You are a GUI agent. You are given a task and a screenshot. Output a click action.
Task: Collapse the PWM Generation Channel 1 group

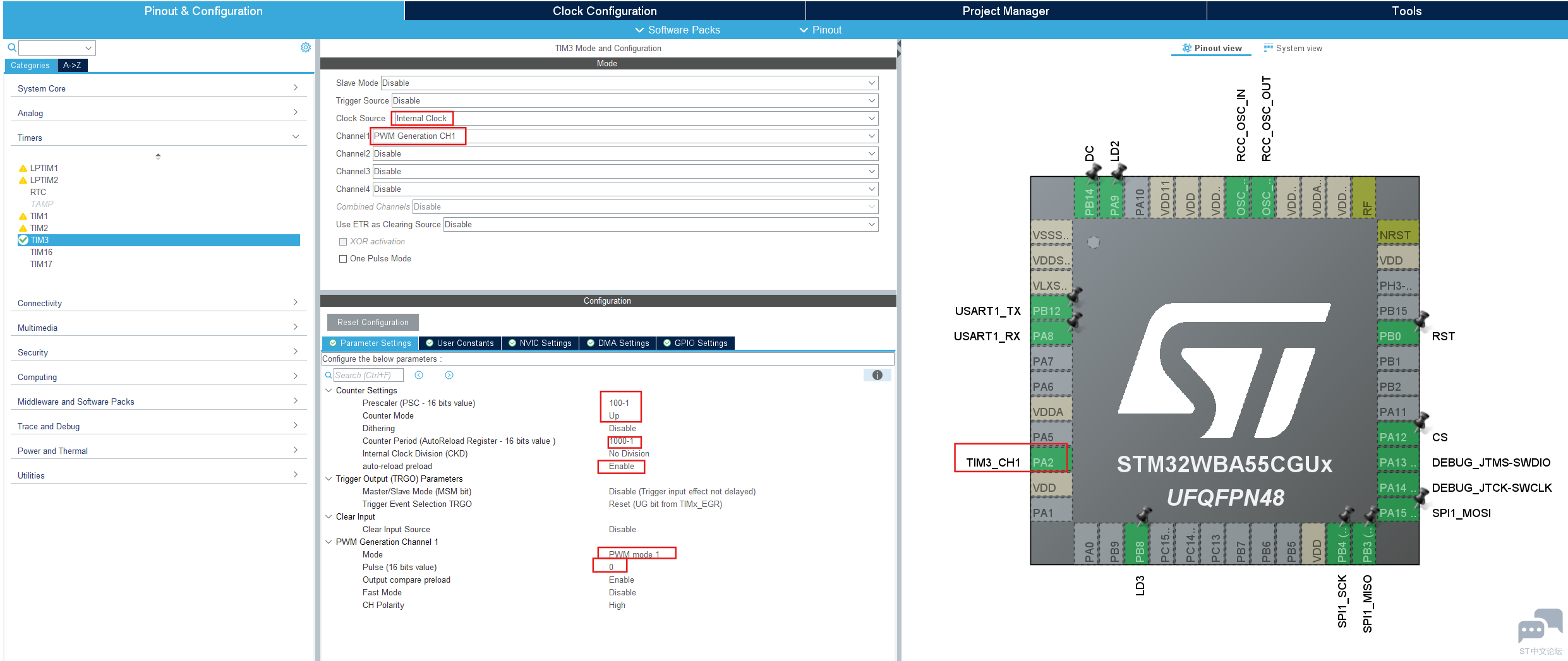pyautogui.click(x=329, y=542)
